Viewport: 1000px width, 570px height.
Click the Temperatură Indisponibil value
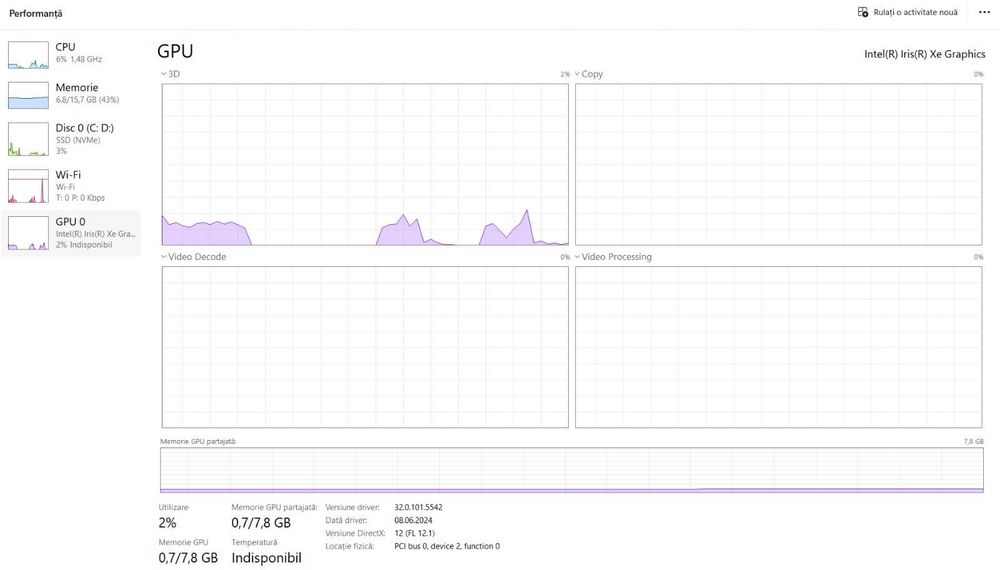click(x=266, y=558)
